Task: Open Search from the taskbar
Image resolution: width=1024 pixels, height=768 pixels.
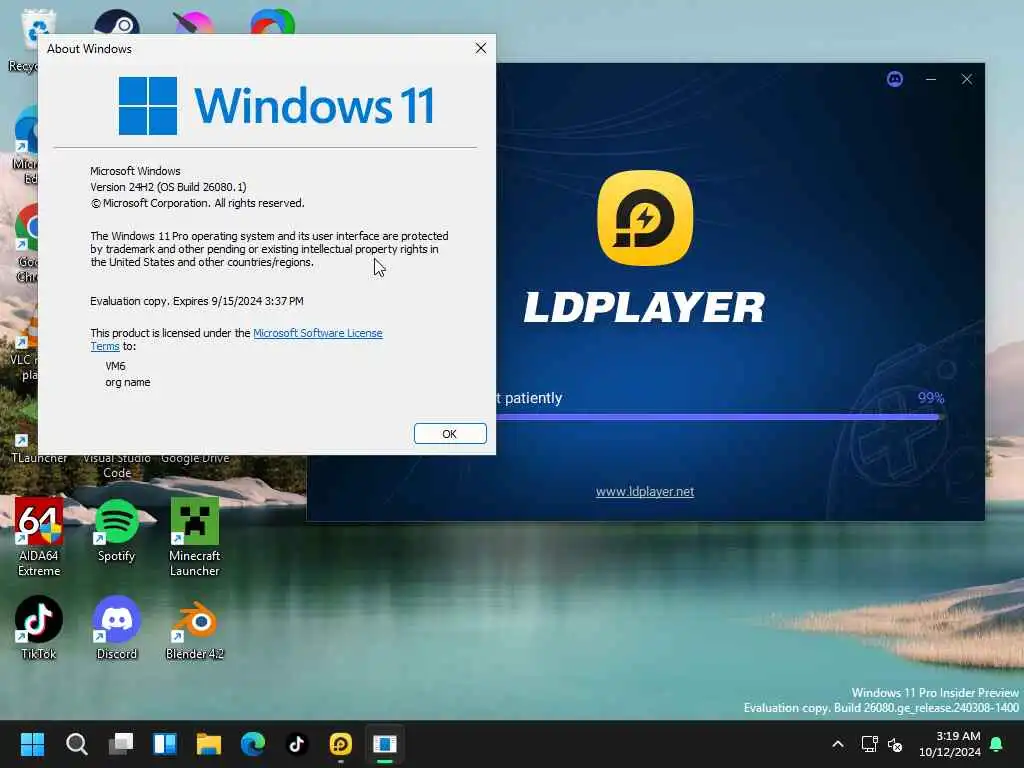Action: [76, 744]
